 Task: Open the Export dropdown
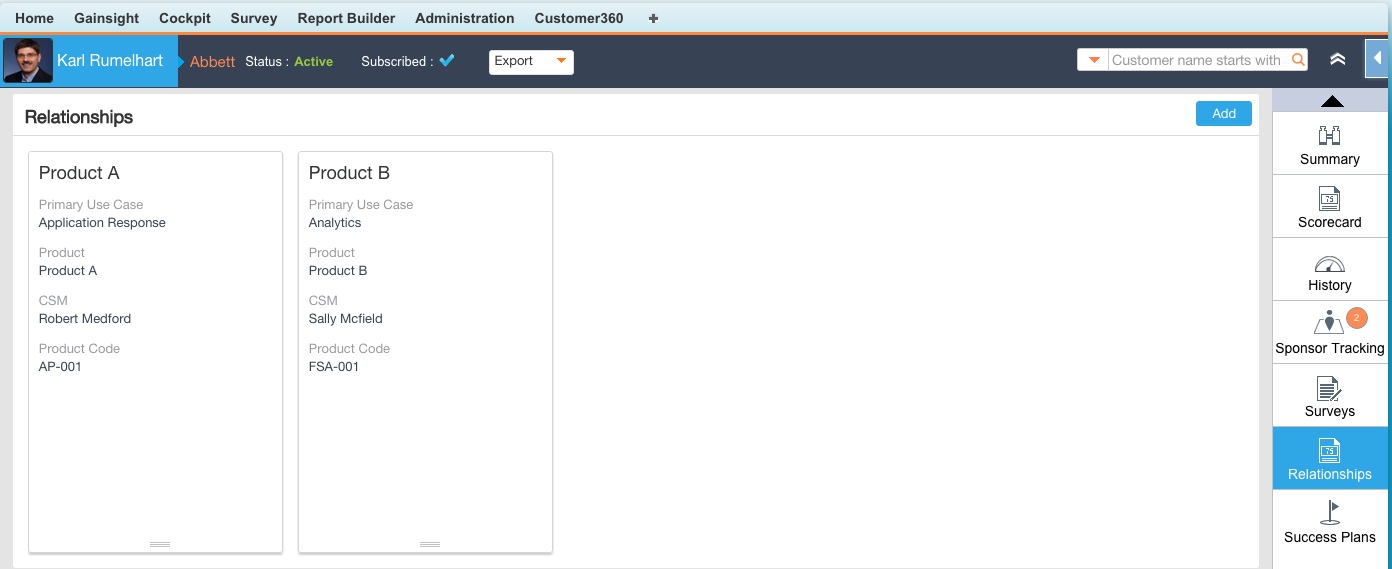(531, 61)
